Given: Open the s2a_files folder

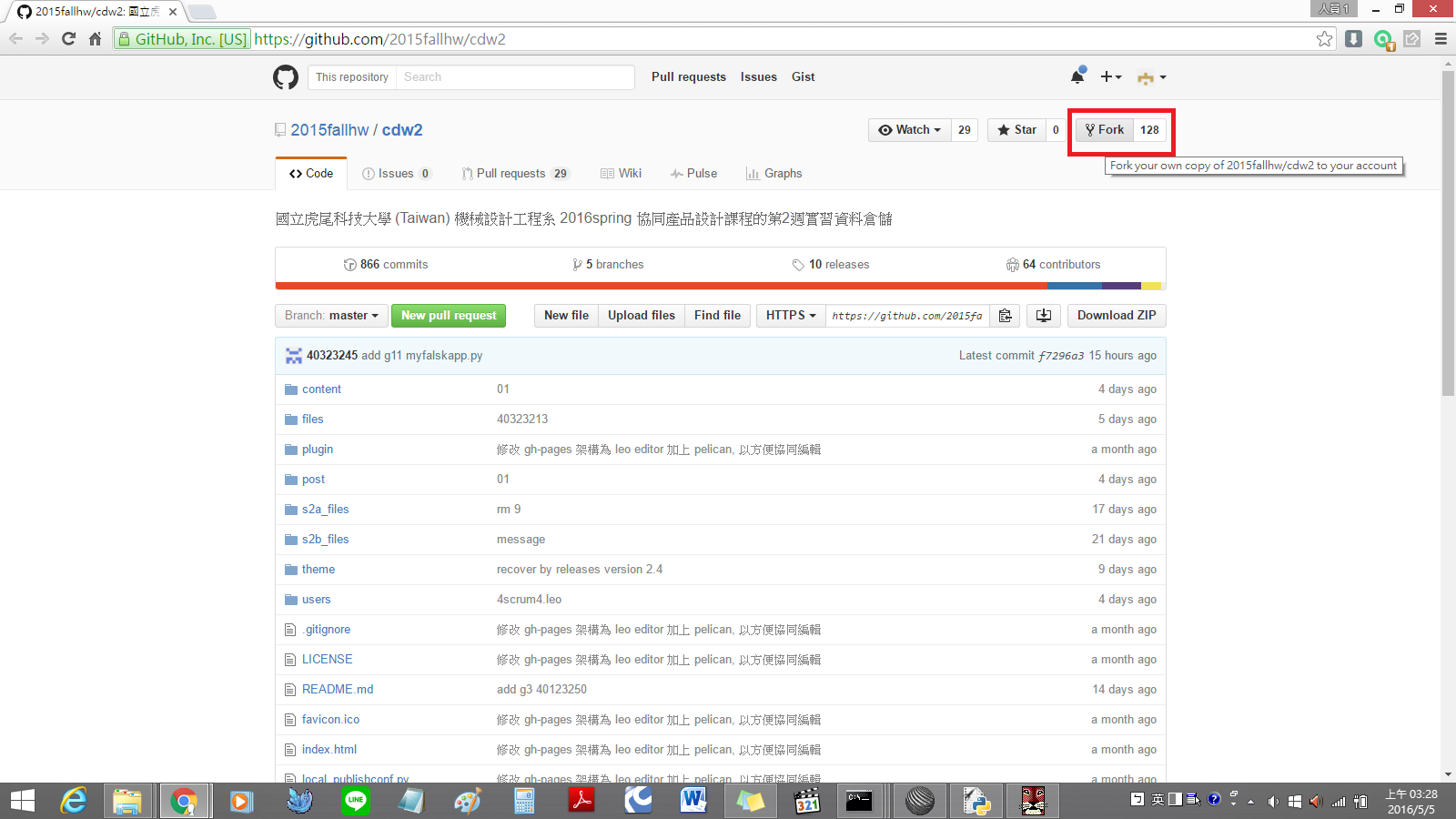Looking at the screenshot, I should click(326, 510).
